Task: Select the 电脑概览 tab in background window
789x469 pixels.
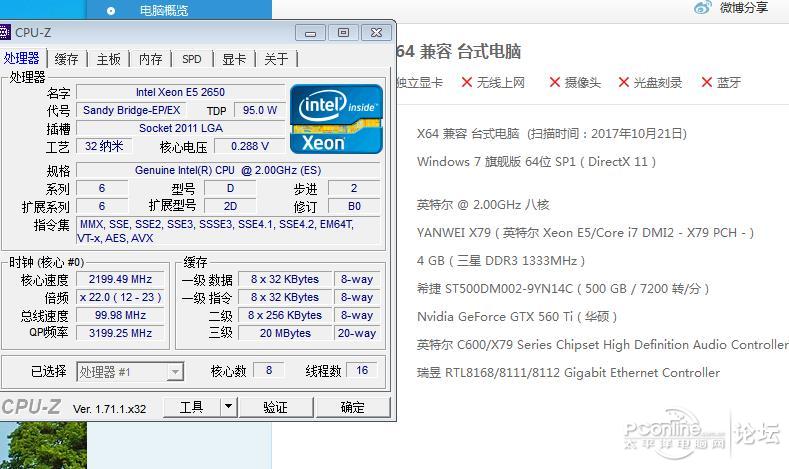Action: [x=164, y=11]
